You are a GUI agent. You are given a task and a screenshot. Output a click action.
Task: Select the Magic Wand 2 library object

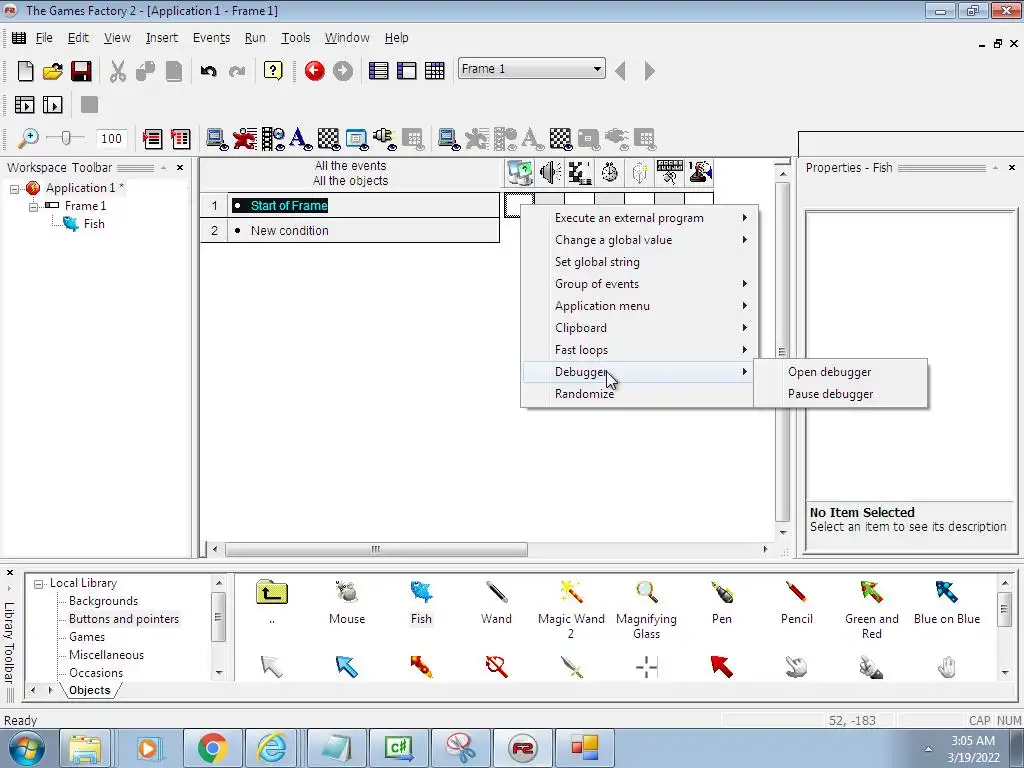571,609
